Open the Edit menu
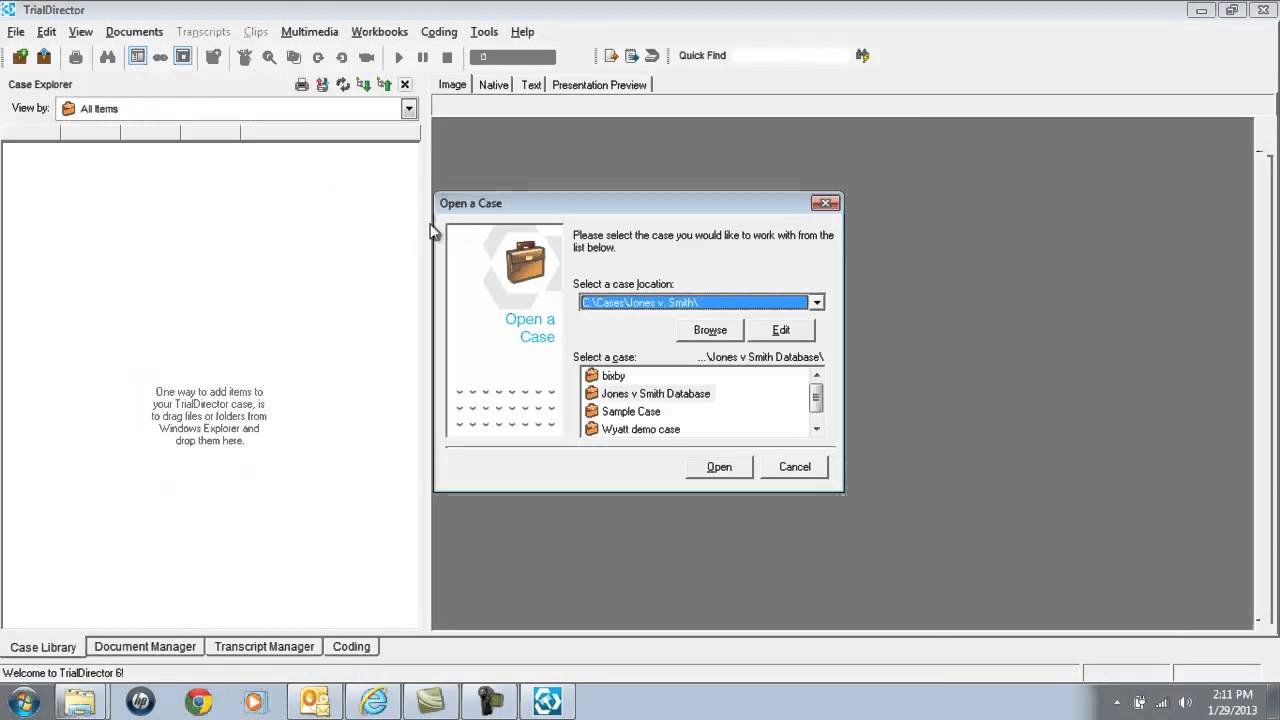Image resolution: width=1280 pixels, height=720 pixels. point(47,32)
